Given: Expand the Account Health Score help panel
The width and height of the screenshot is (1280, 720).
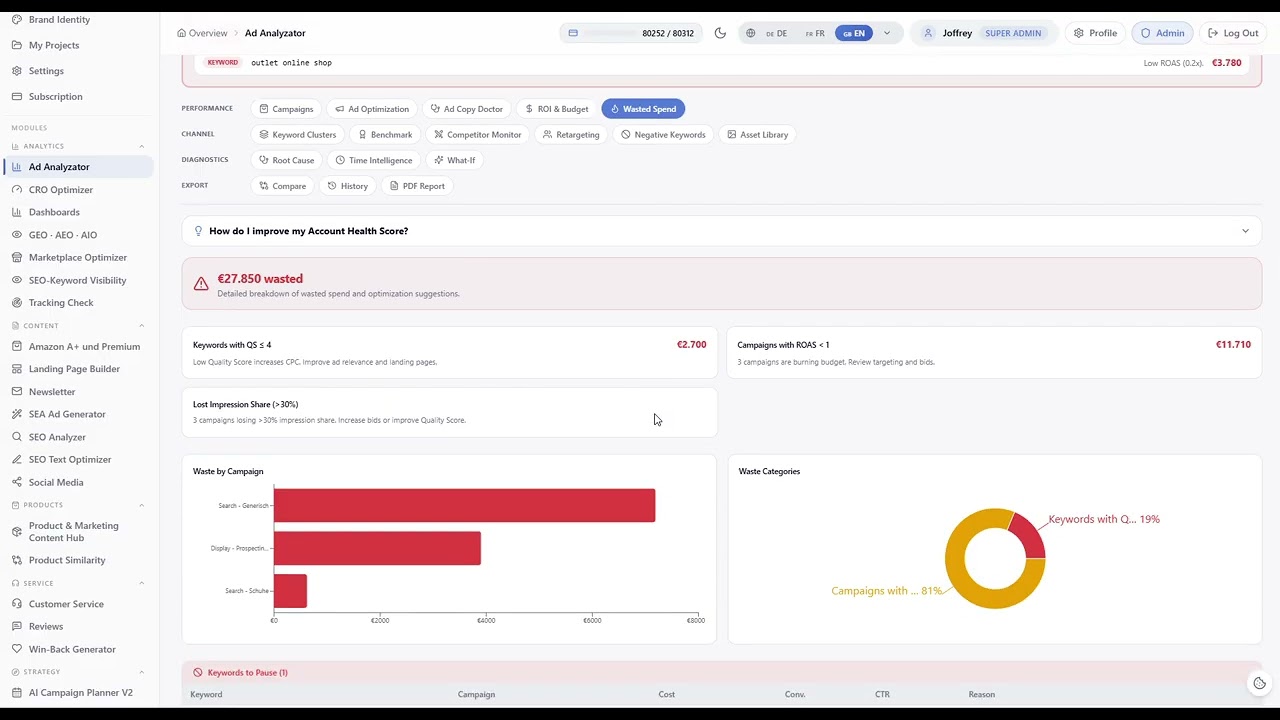Looking at the screenshot, I should (721, 231).
